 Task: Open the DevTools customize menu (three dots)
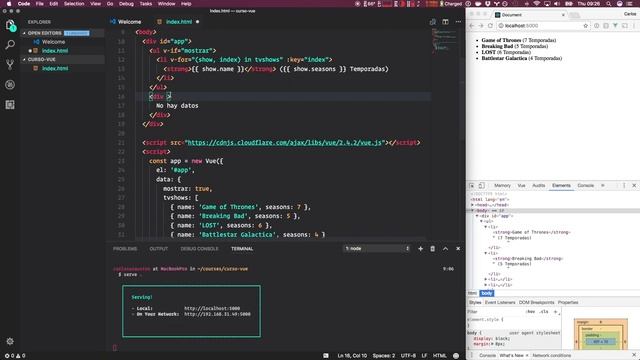[x=624, y=186]
